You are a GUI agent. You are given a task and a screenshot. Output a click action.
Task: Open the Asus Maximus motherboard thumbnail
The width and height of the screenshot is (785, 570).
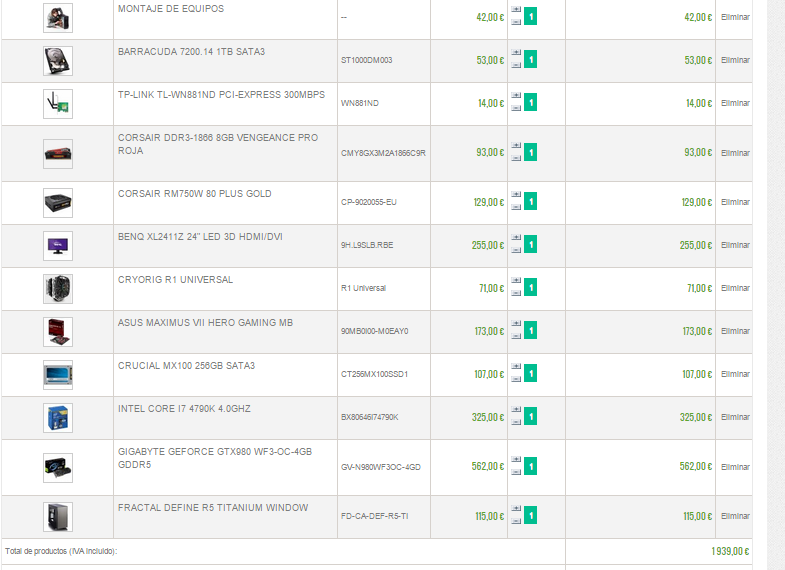tap(58, 332)
